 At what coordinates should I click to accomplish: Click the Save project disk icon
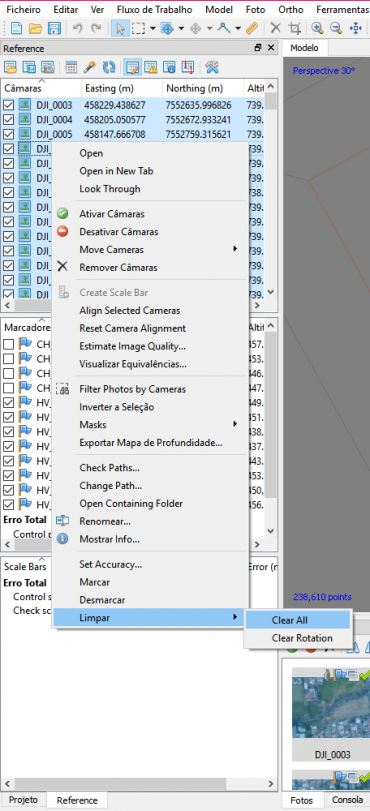pyautogui.click(x=54, y=29)
